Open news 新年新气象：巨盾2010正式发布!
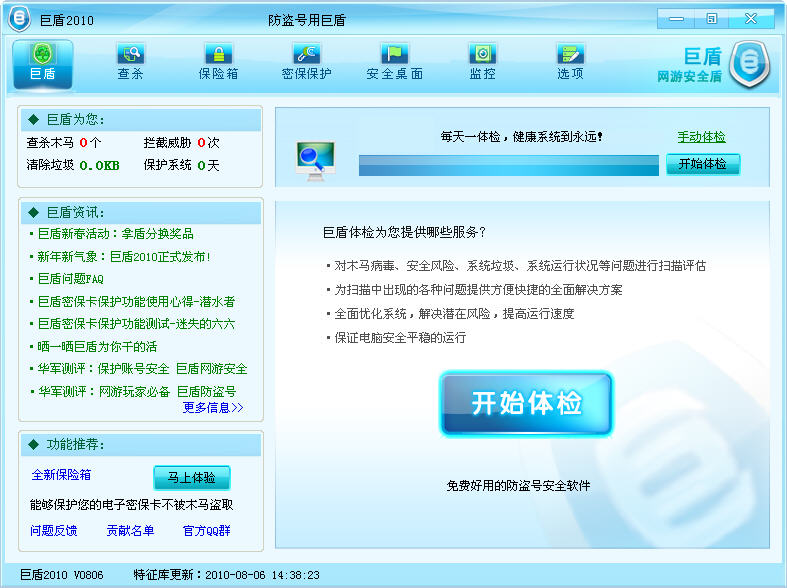This screenshot has width=787, height=588. point(124,257)
